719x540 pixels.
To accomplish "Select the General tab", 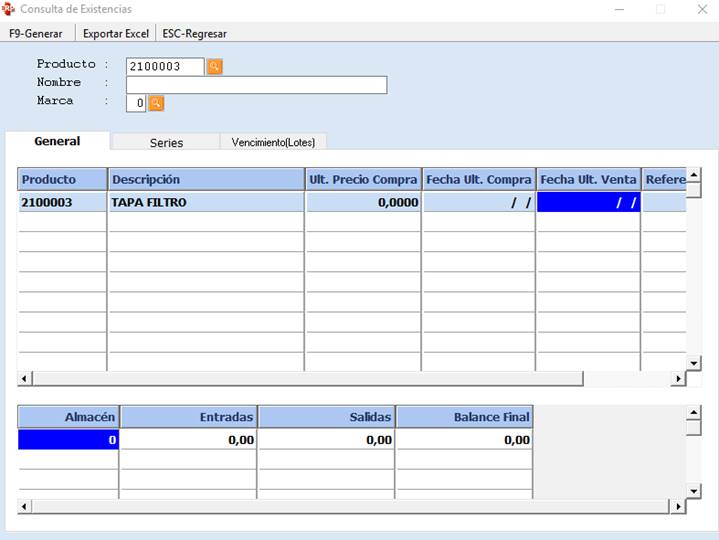I will pos(57,141).
